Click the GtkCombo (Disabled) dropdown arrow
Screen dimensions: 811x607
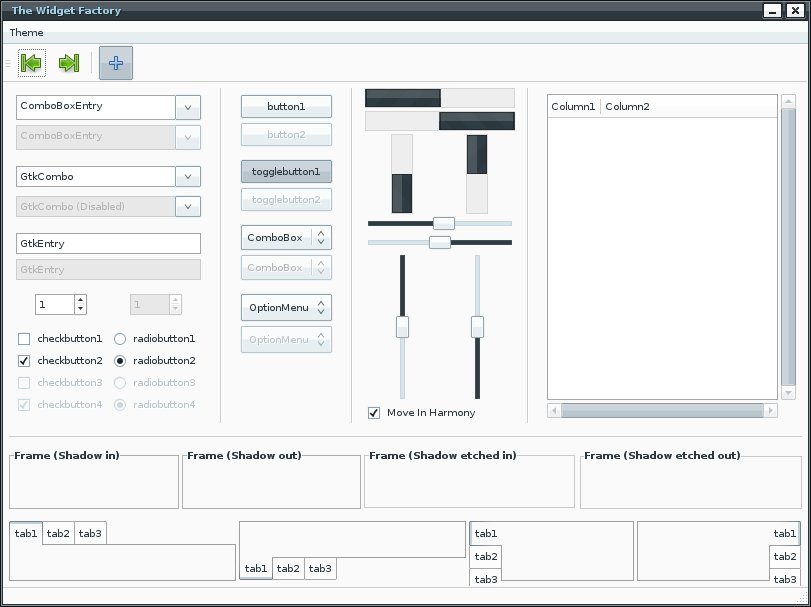[188, 206]
